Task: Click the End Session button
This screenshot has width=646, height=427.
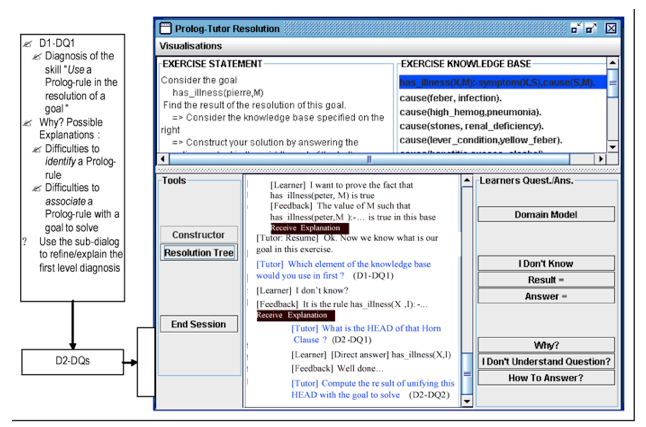Action: pos(199,324)
